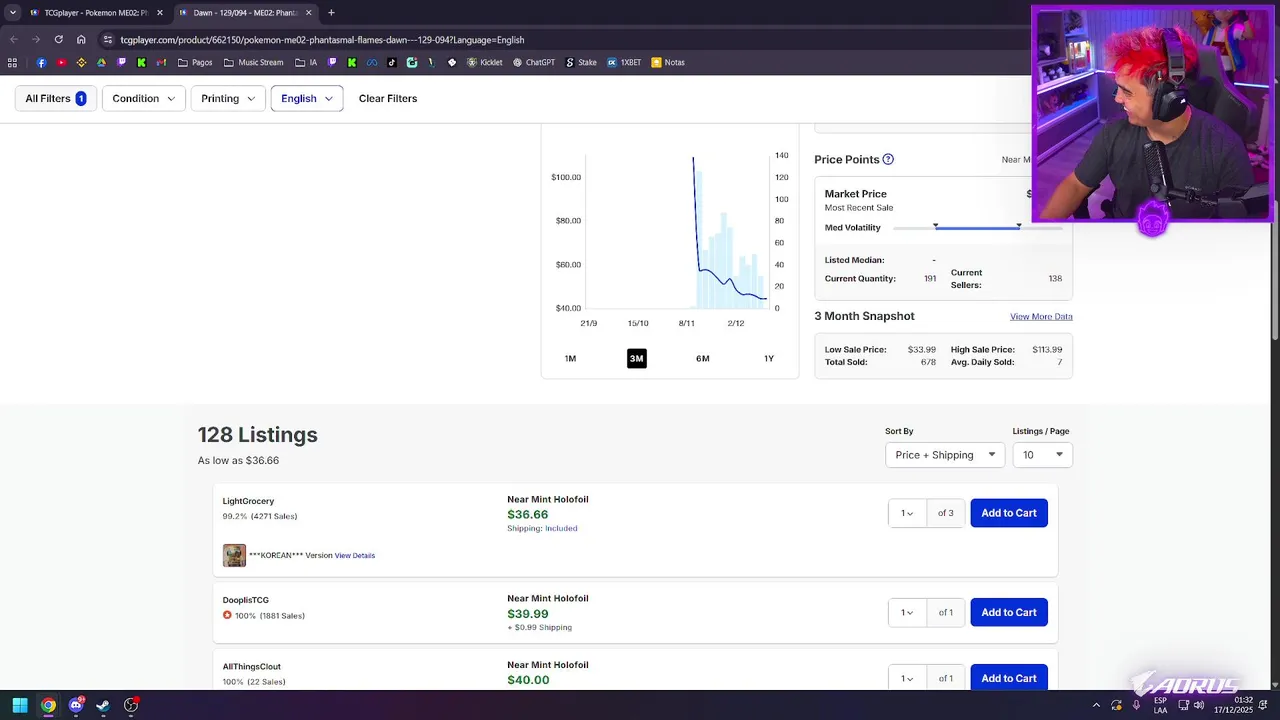
Task: Expand the English language filter dropdown
Action: tap(307, 98)
